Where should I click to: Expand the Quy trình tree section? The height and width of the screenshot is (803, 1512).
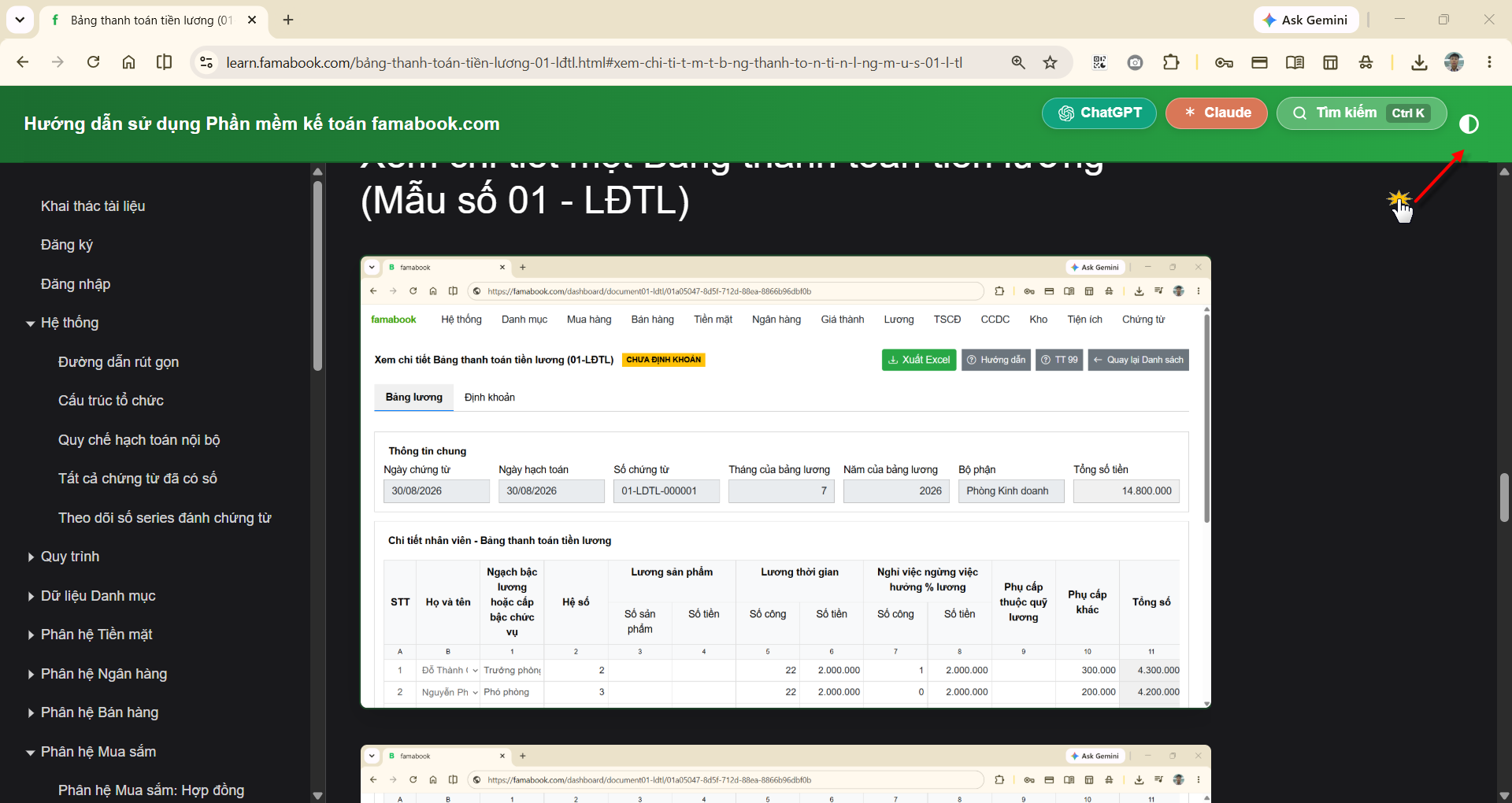tap(30, 557)
